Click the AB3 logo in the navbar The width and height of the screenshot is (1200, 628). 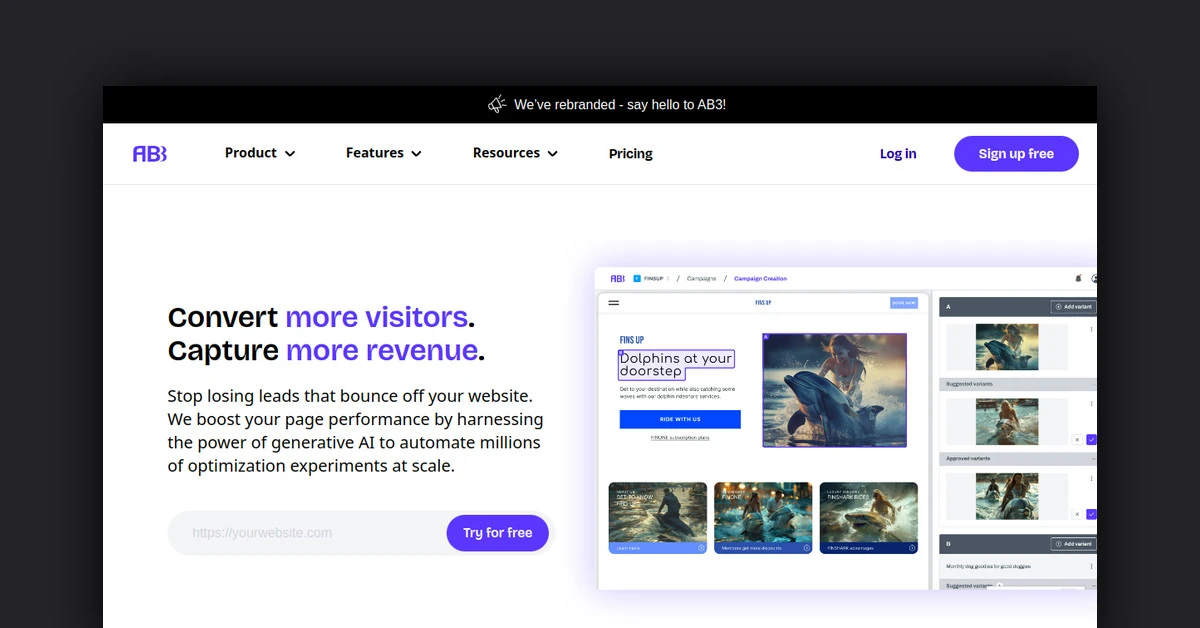(x=150, y=154)
